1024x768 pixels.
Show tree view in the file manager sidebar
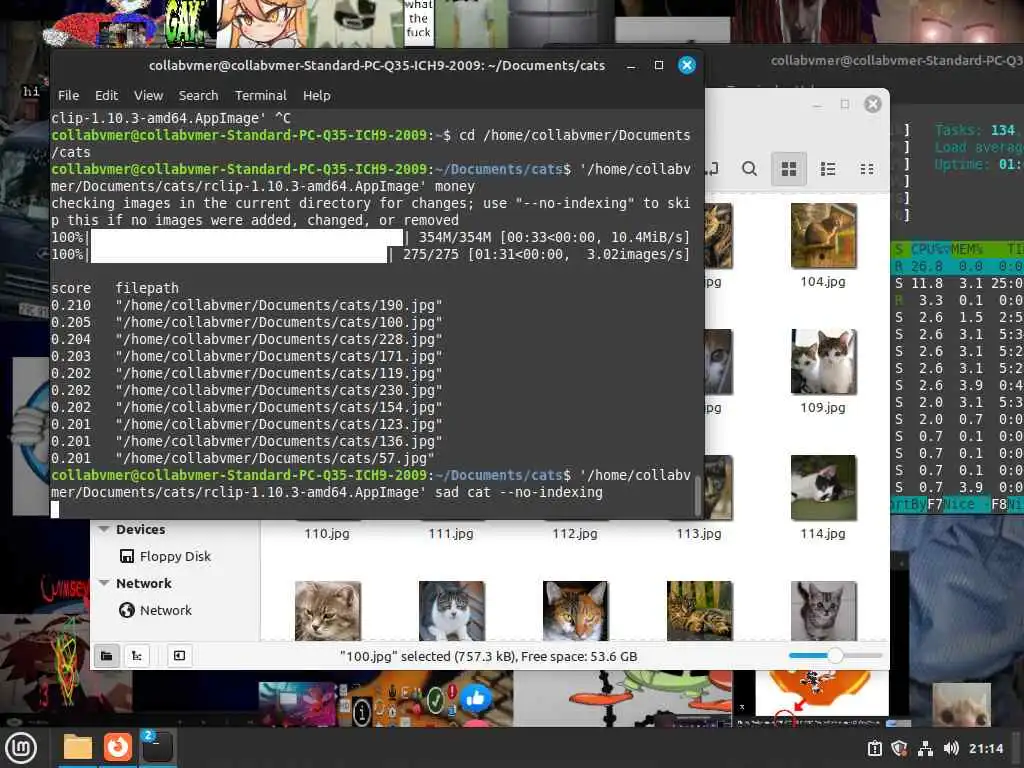(x=137, y=656)
